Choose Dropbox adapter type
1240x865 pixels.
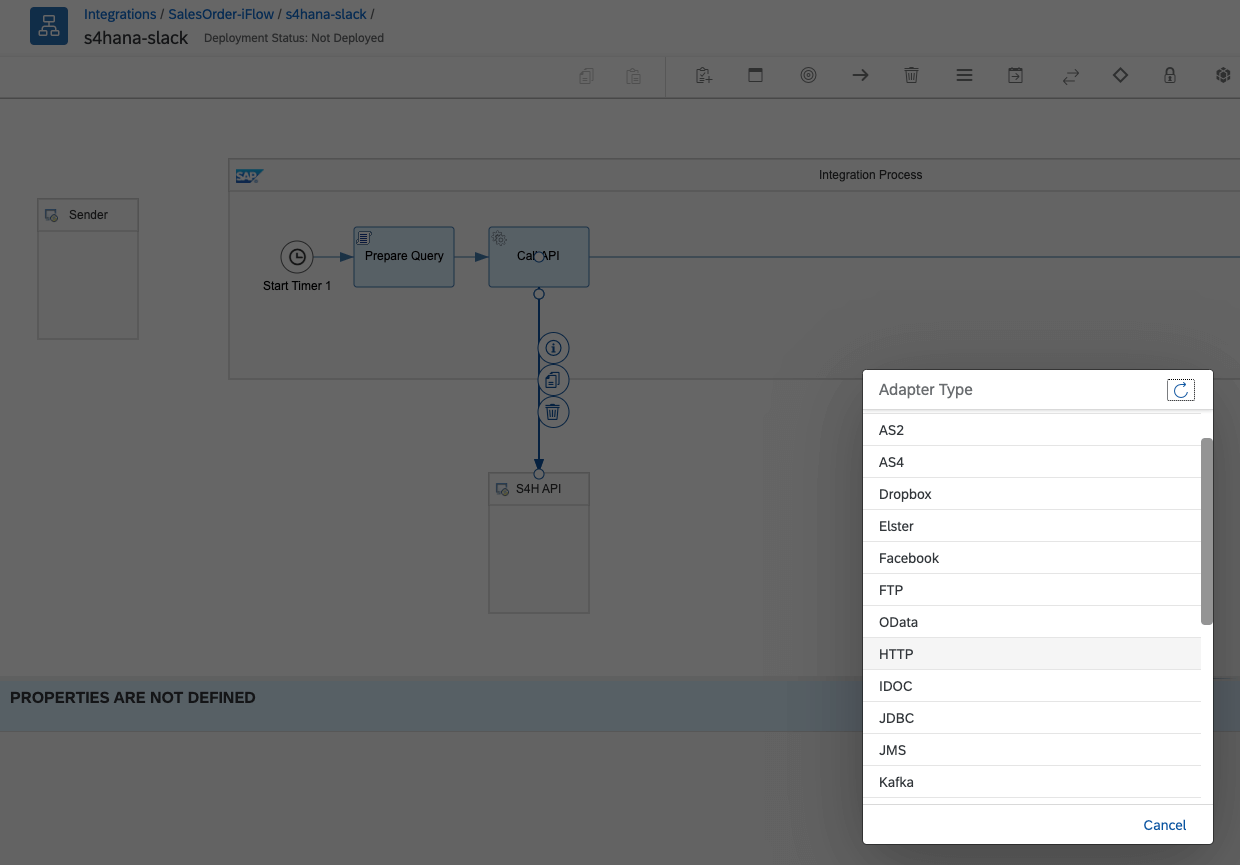coord(1032,494)
